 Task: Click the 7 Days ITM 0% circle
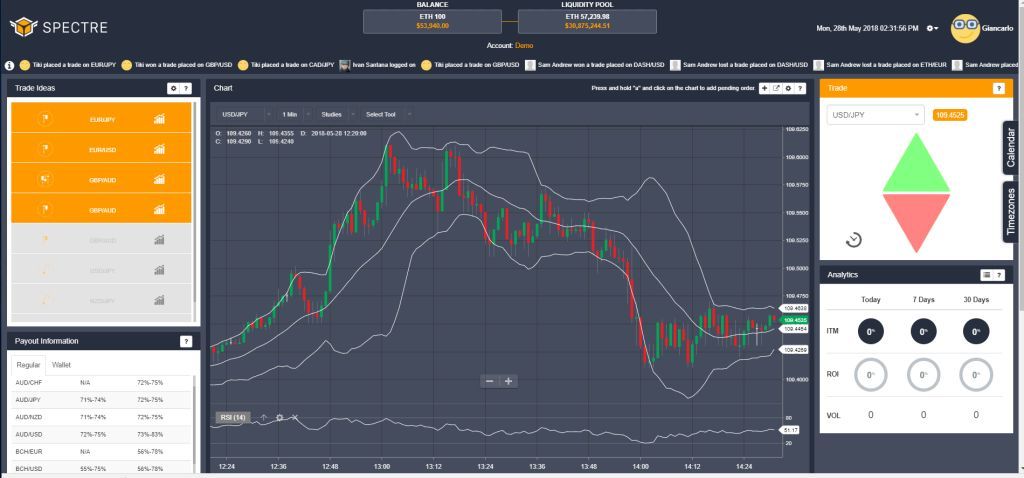point(923,331)
